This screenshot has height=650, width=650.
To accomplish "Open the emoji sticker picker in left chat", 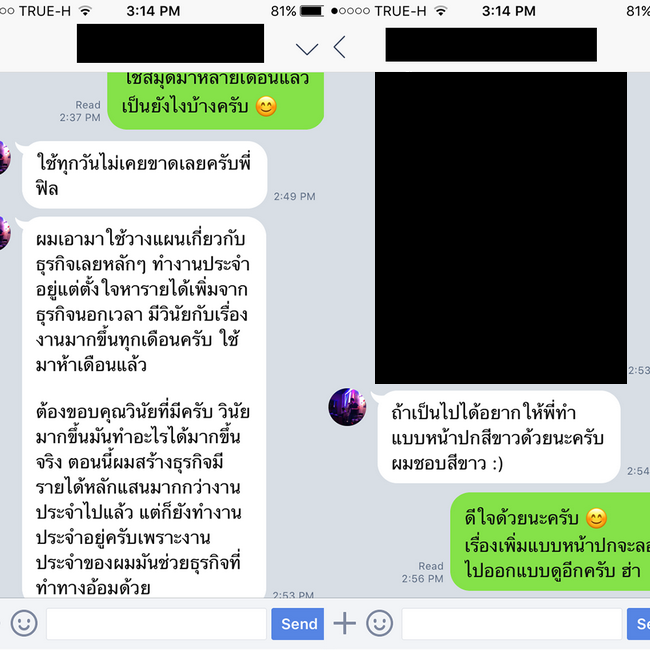I will (24, 623).
